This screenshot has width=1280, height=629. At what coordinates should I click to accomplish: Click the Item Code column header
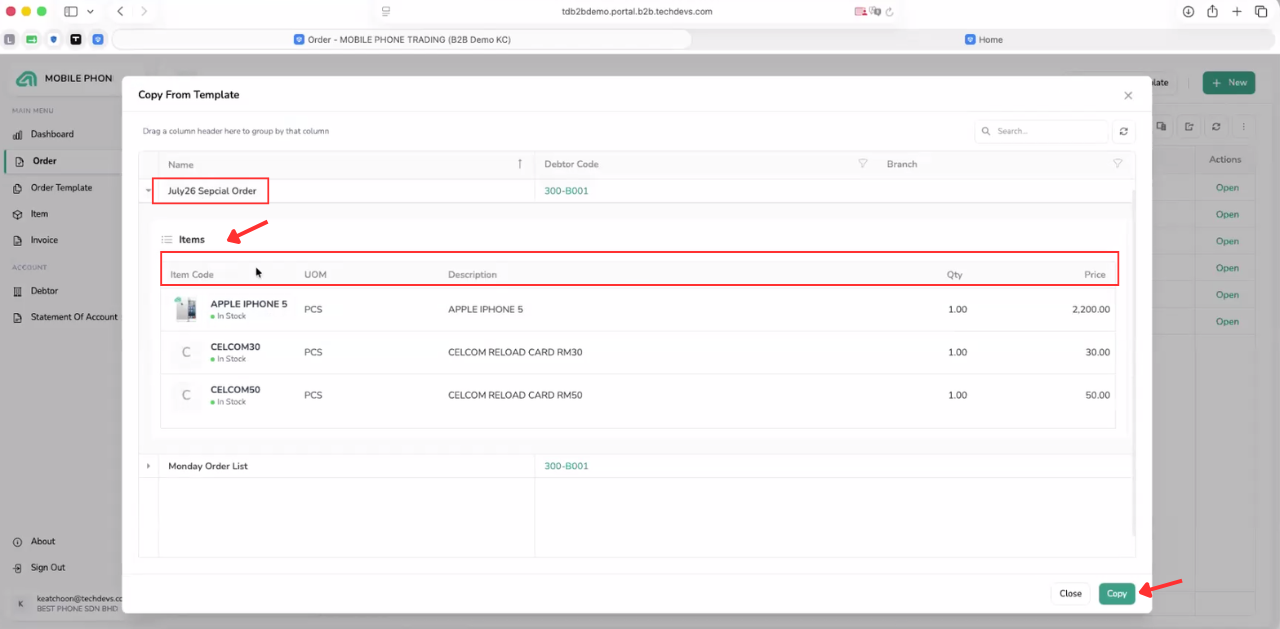[x=192, y=274]
